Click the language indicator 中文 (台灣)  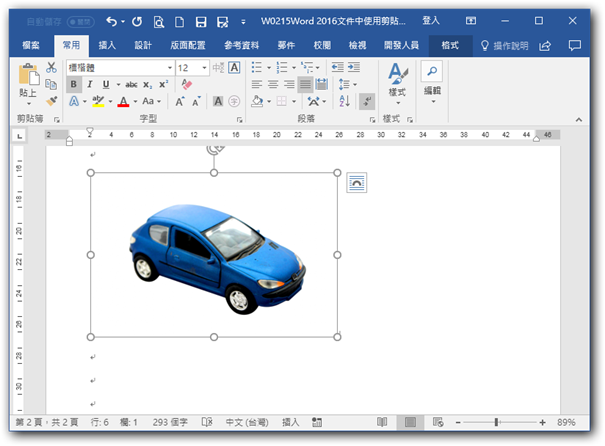(248, 422)
